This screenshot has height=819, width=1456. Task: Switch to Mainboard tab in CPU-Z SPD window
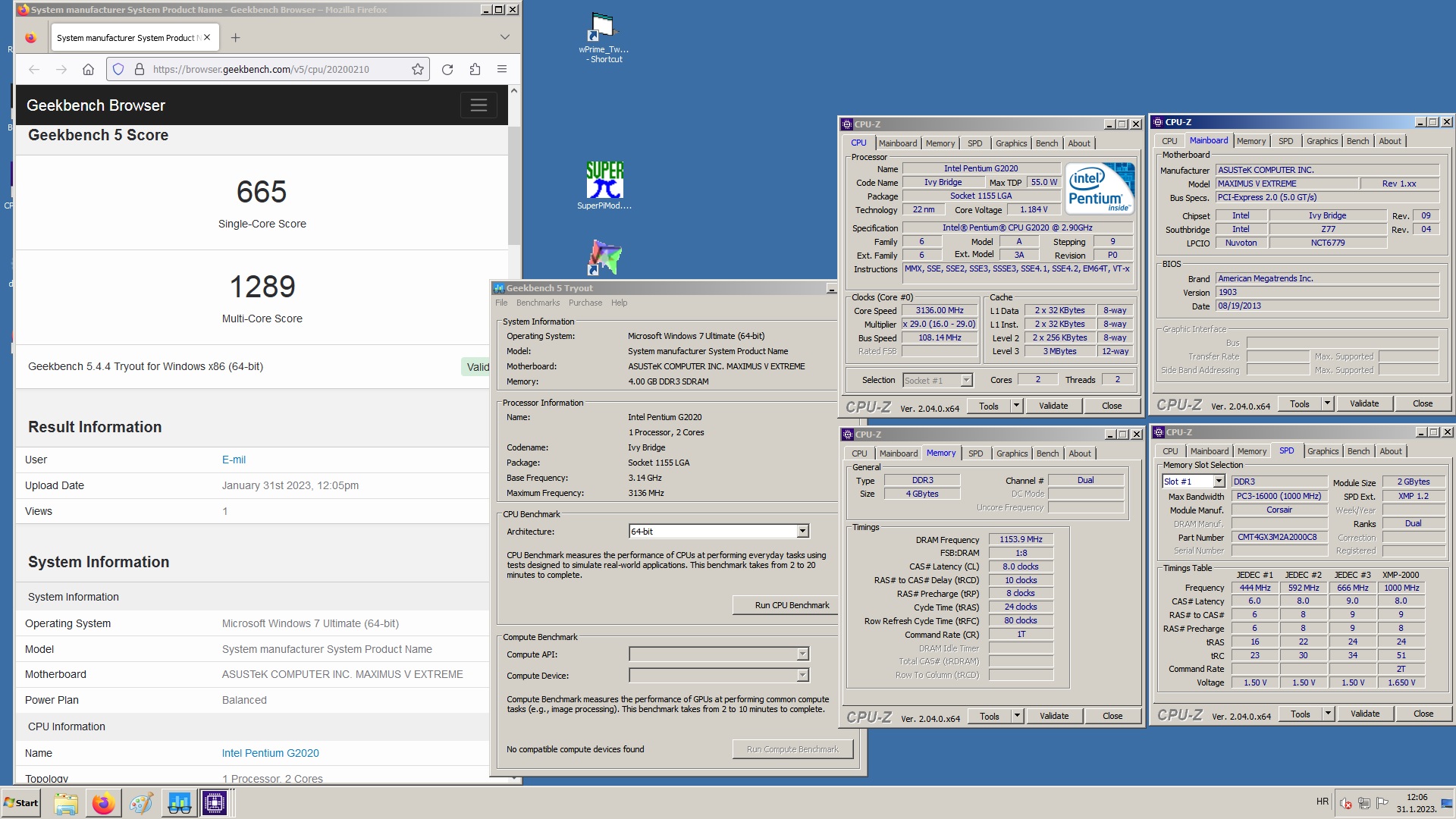tap(1210, 451)
